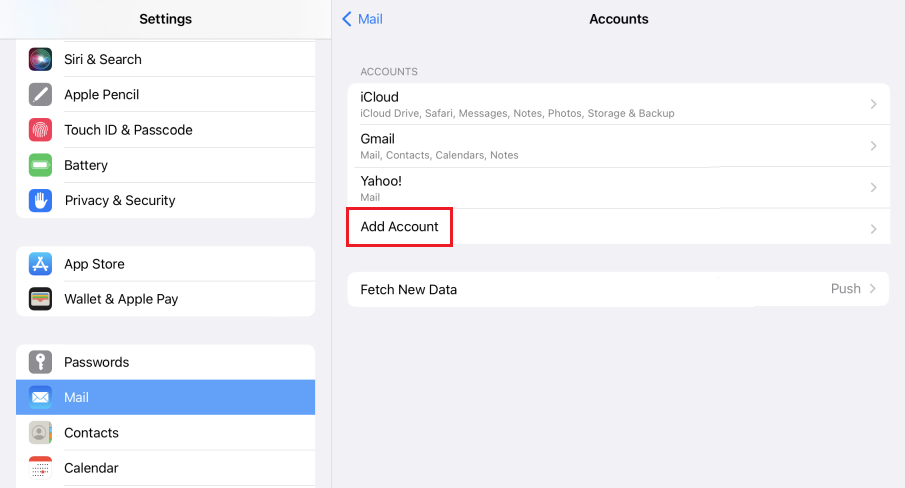Expand the iCloud account chevron

coord(873,104)
